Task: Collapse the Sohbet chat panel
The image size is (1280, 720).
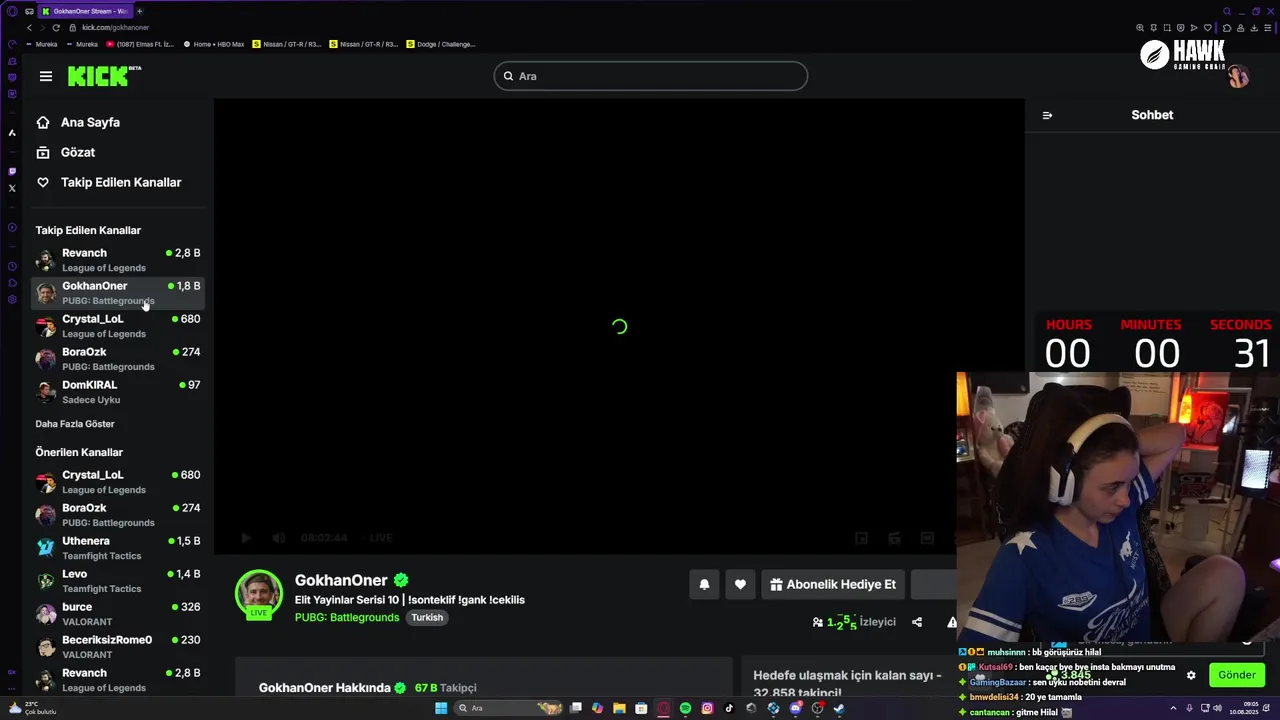Action: point(1047,115)
